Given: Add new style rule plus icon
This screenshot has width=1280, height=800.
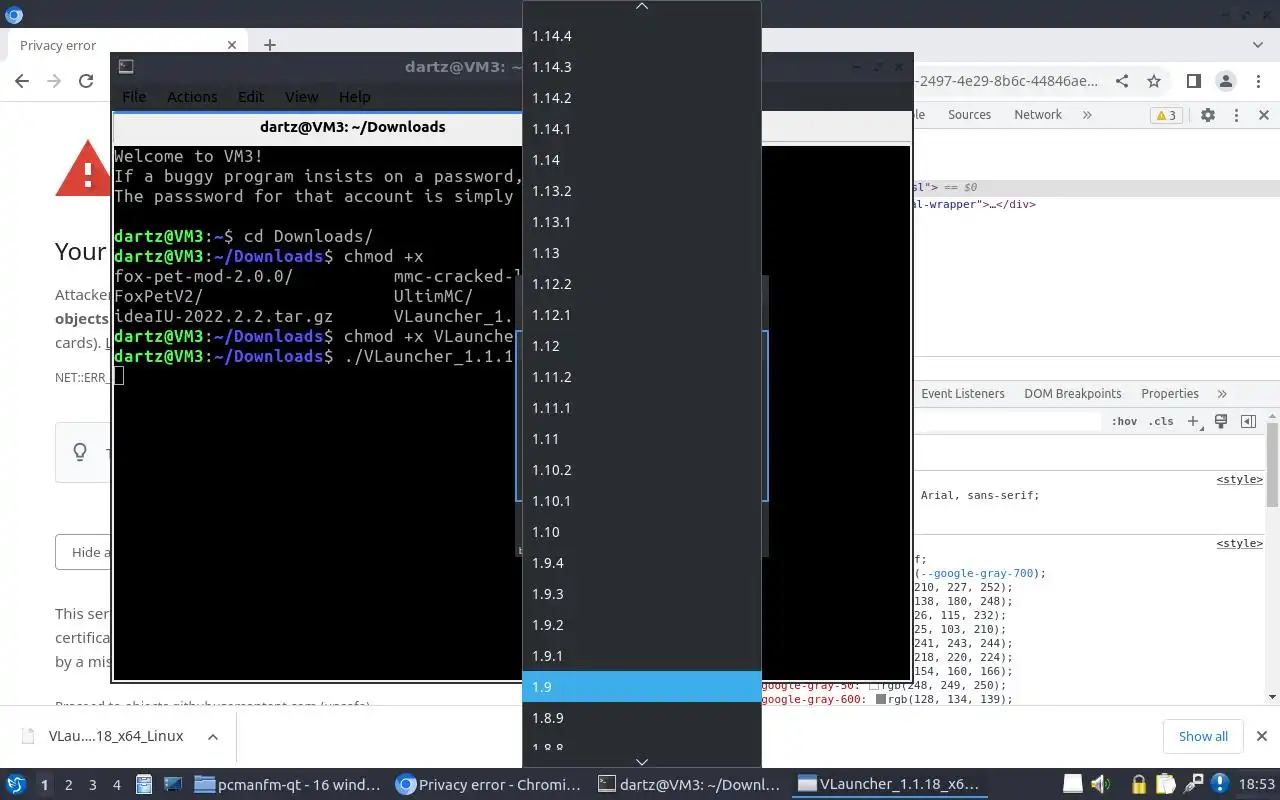Looking at the screenshot, I should 1193,421.
